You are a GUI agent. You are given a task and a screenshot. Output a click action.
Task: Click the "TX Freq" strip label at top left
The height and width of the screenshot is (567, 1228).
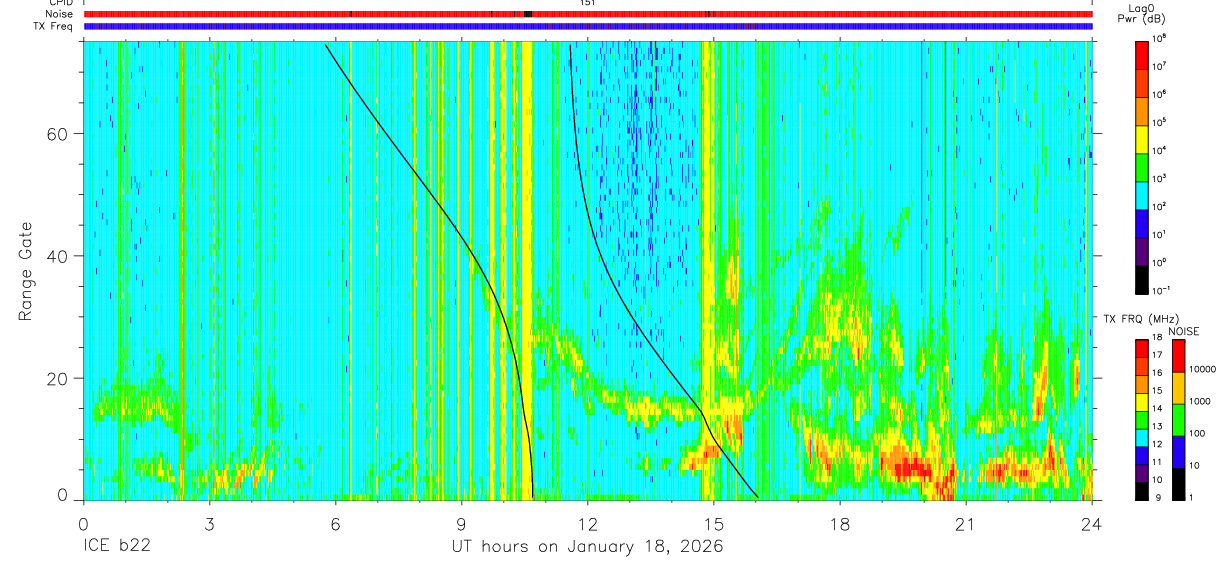[55, 26]
